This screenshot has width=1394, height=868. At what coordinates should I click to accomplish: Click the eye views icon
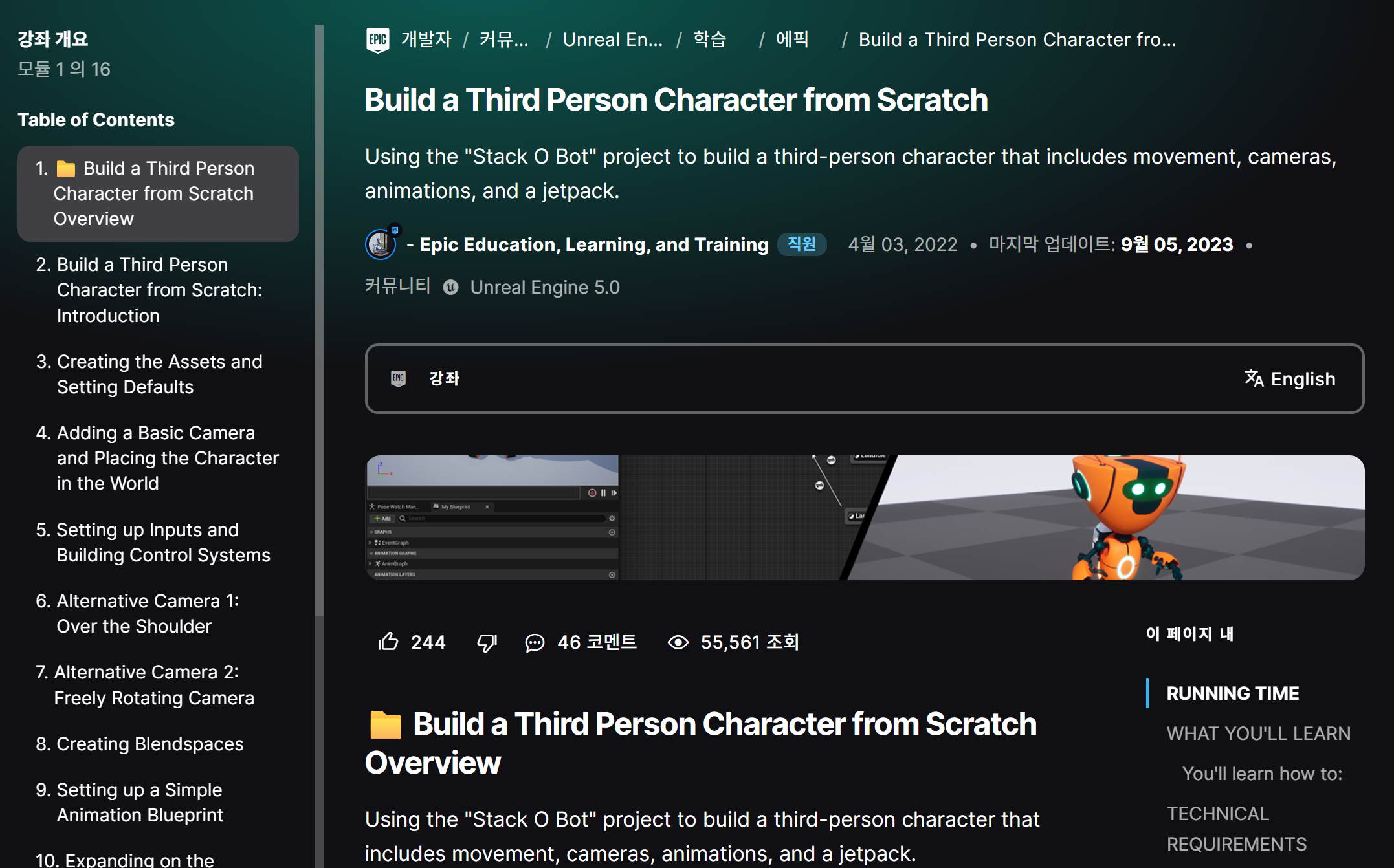pyautogui.click(x=678, y=642)
